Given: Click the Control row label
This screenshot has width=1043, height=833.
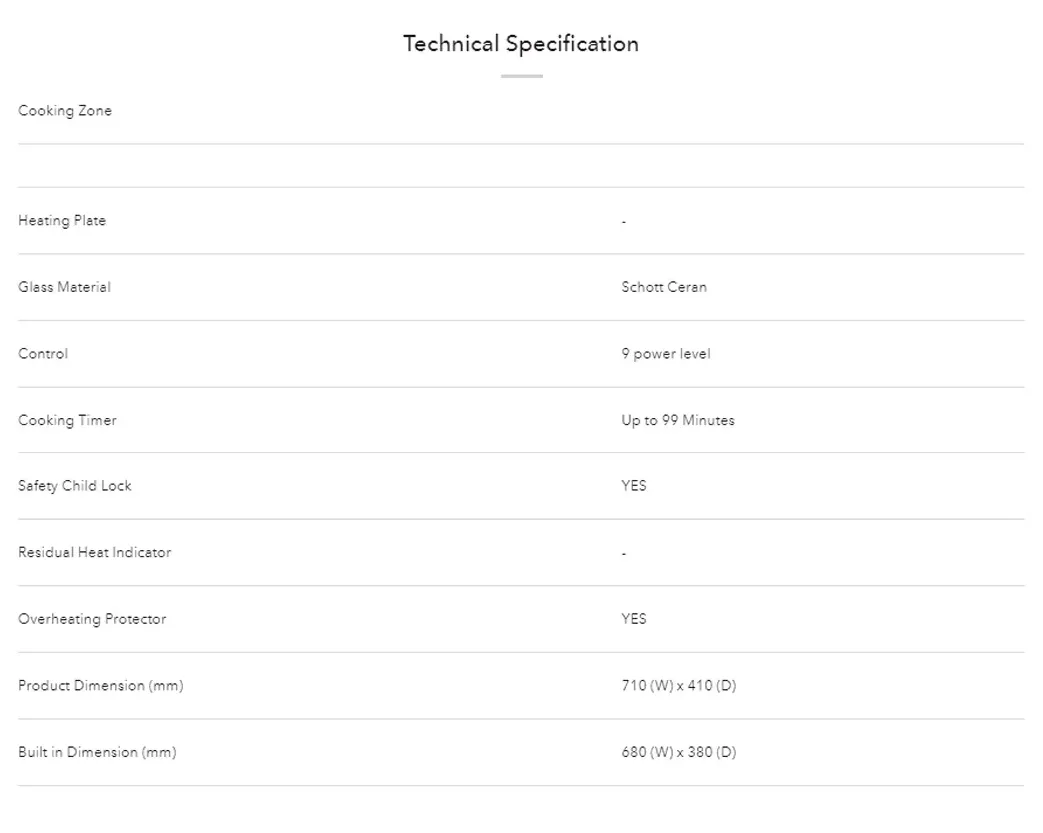Looking at the screenshot, I should 43,354.
